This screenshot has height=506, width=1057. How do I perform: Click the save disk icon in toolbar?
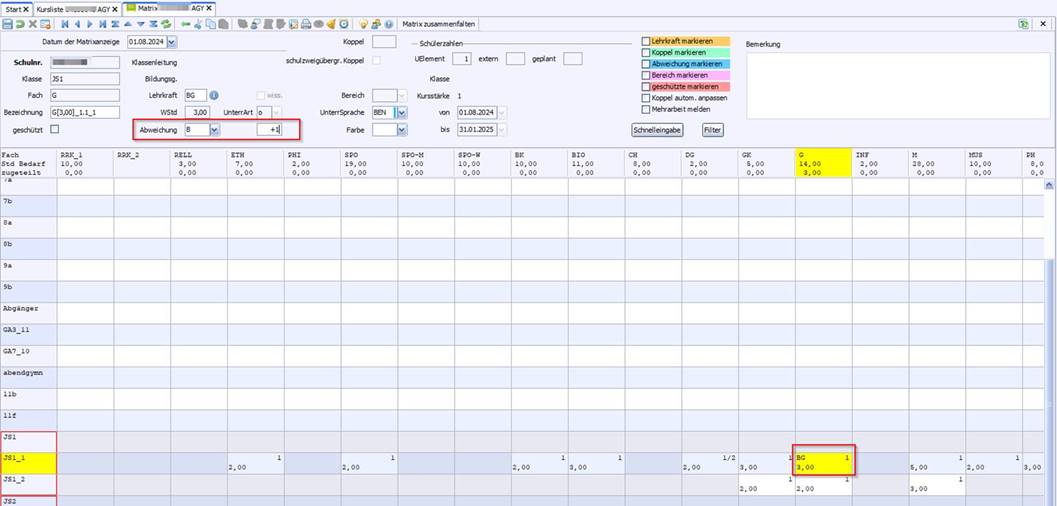(x=7, y=23)
